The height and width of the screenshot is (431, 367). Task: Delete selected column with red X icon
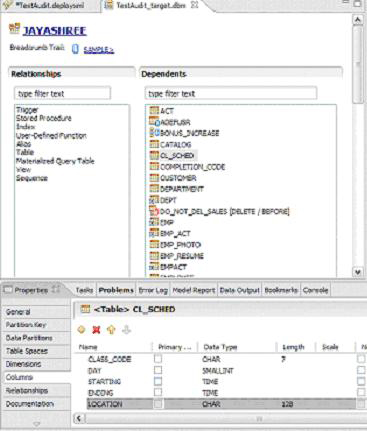coord(96,330)
